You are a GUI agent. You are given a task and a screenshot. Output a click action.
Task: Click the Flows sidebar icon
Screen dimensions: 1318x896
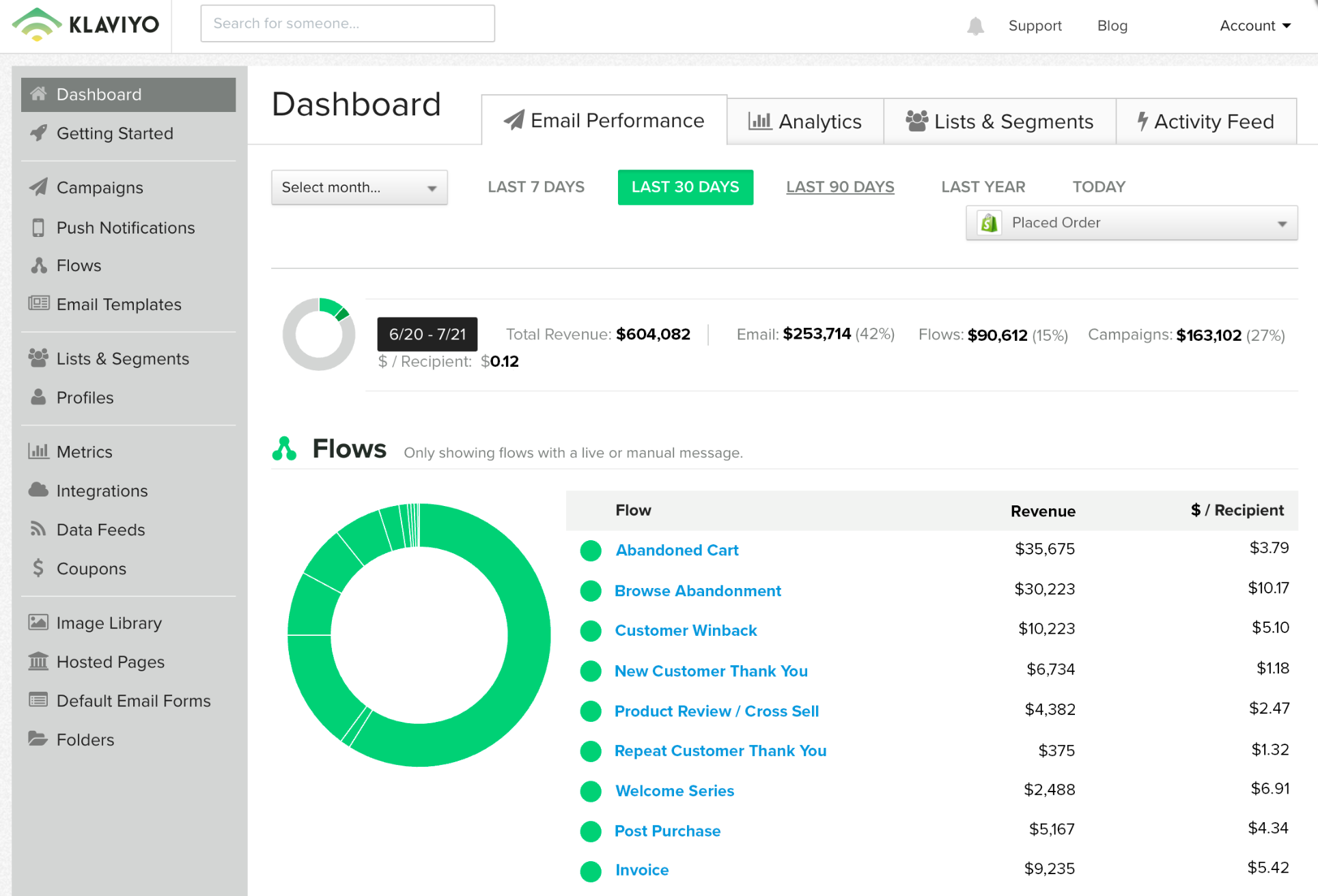click(39, 266)
